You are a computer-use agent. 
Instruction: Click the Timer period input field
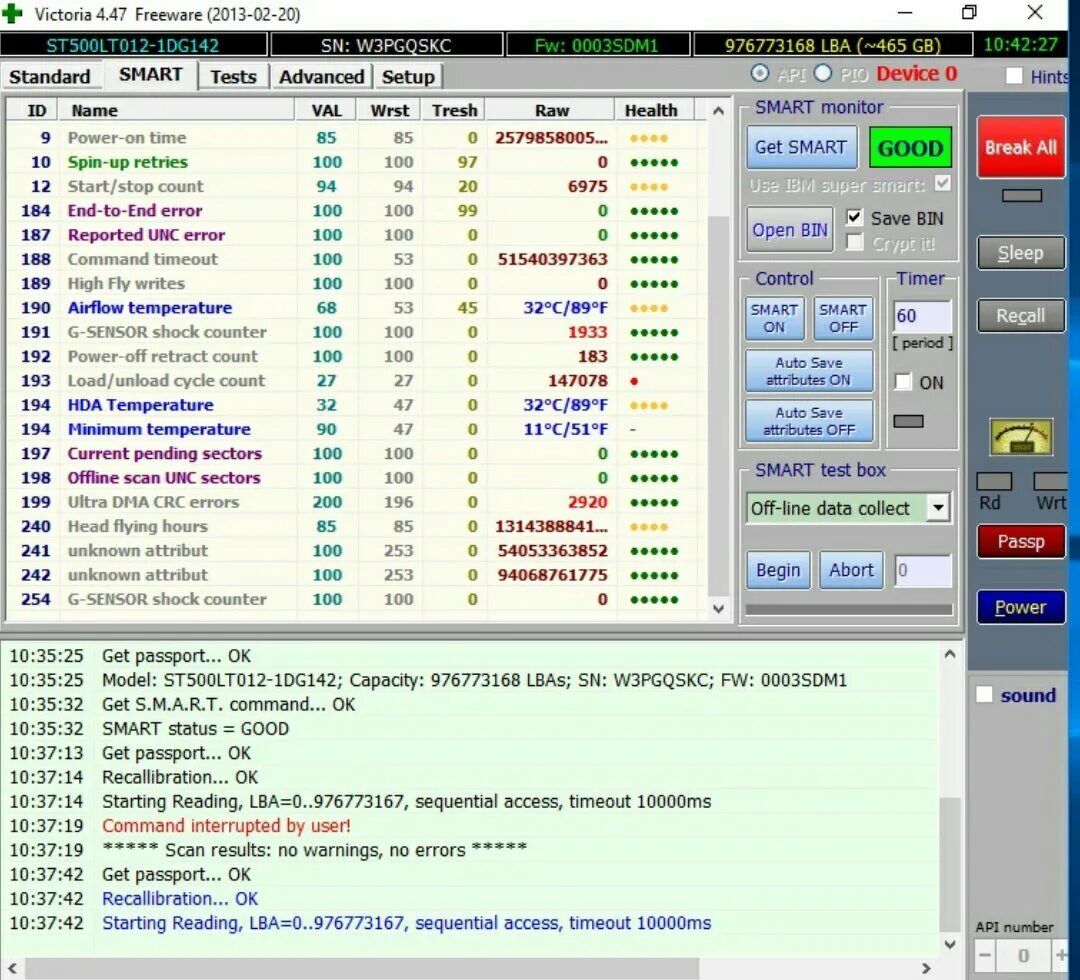(922, 316)
